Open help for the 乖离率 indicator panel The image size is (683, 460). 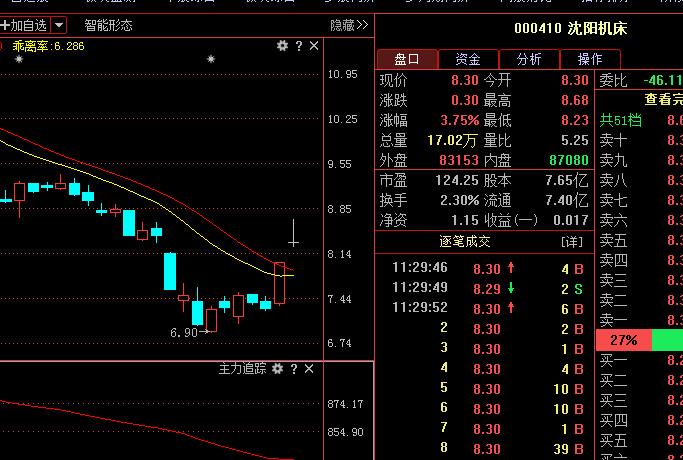tap(299, 46)
